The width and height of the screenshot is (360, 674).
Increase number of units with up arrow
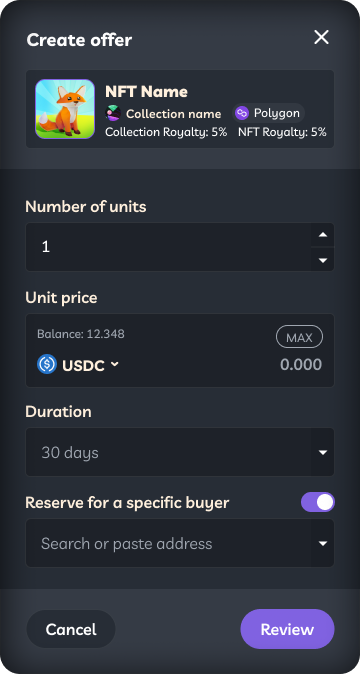pos(323,235)
